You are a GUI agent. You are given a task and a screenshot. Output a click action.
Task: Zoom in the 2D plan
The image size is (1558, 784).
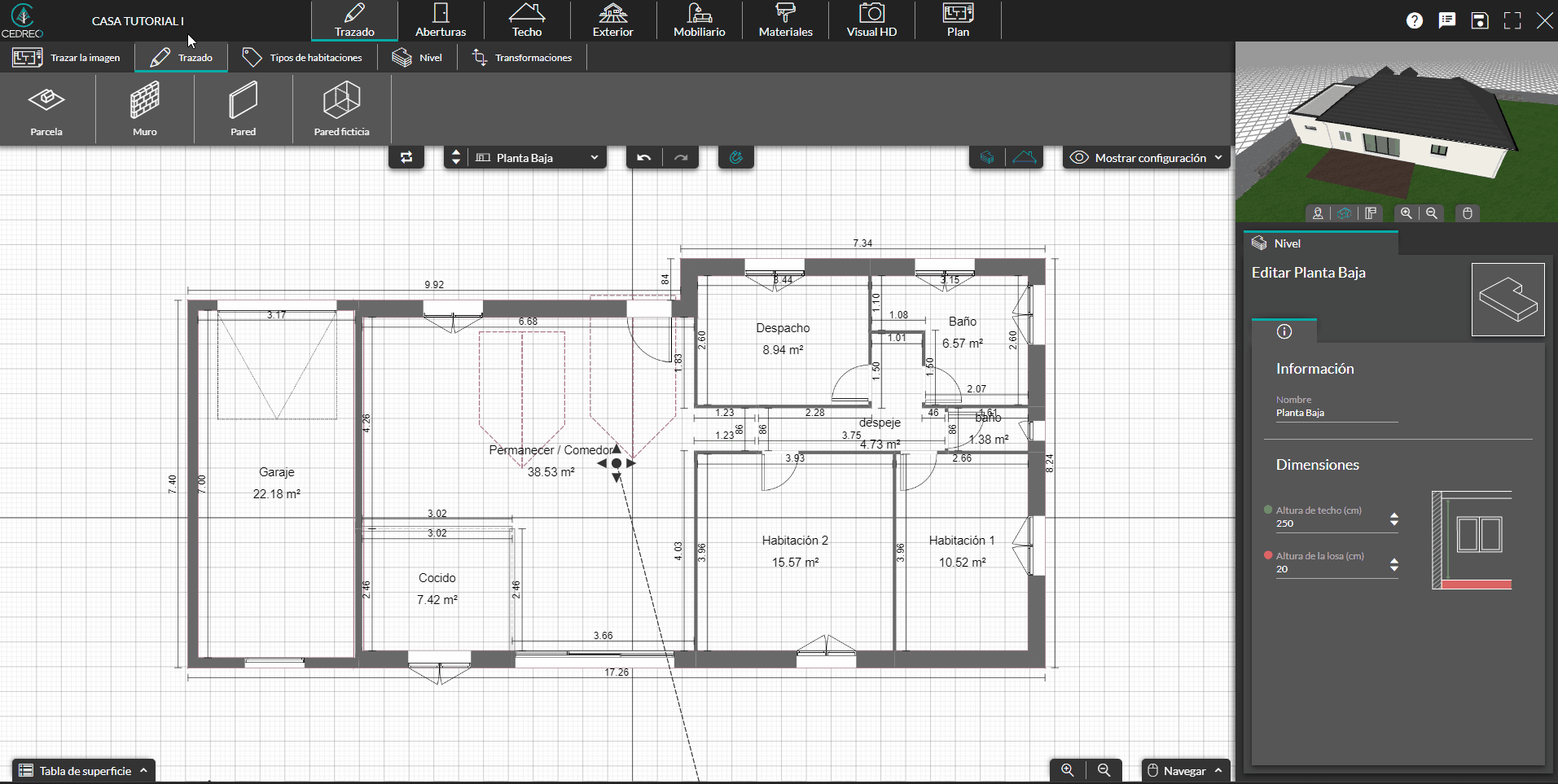1068,770
